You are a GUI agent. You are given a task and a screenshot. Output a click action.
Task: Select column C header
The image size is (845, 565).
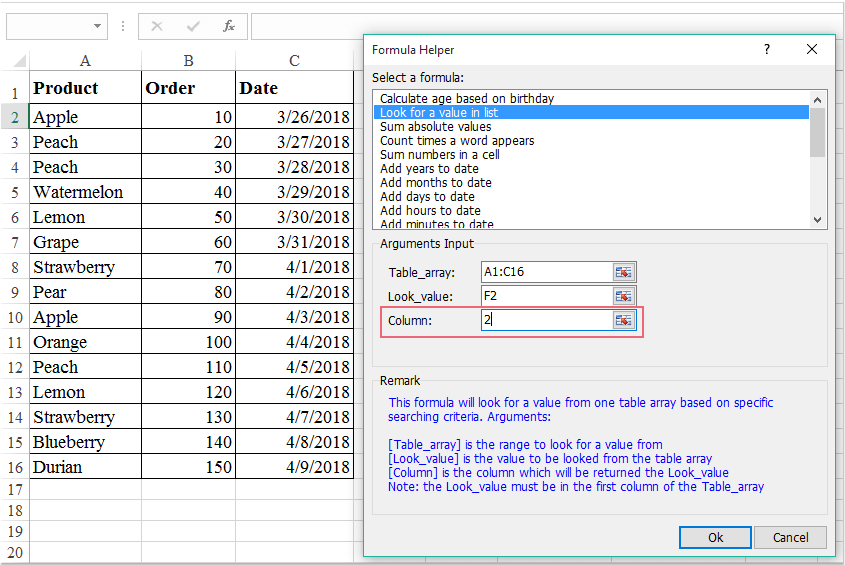click(294, 60)
